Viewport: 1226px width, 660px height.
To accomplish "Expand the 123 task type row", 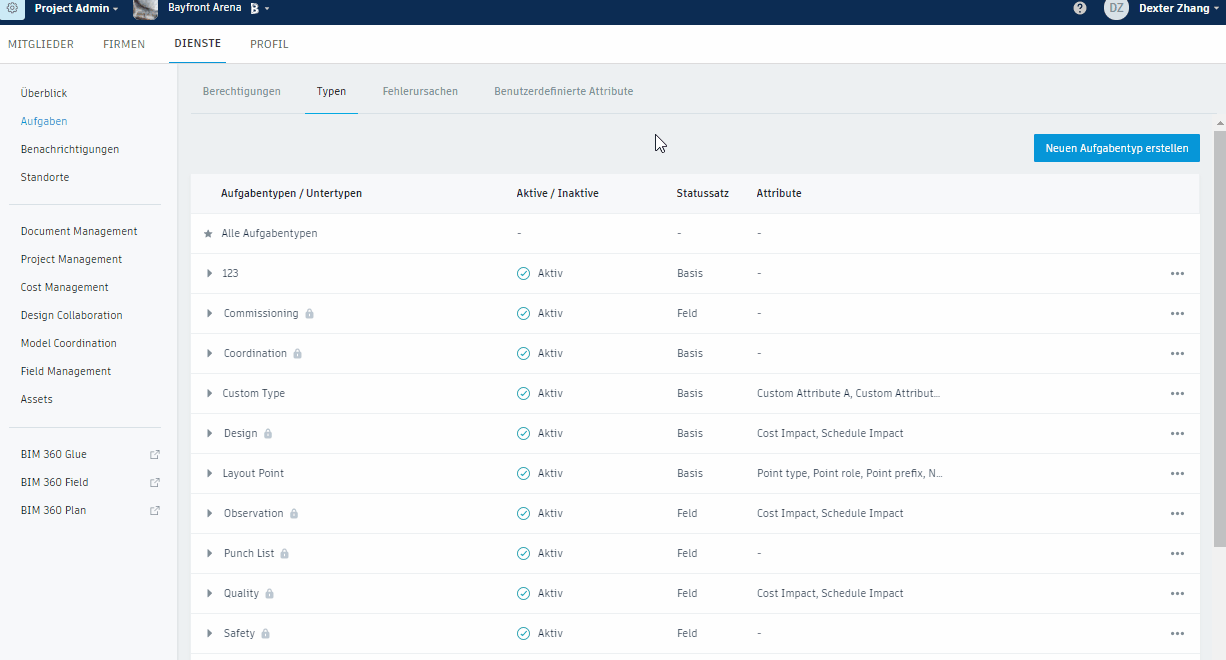I will click(210, 273).
